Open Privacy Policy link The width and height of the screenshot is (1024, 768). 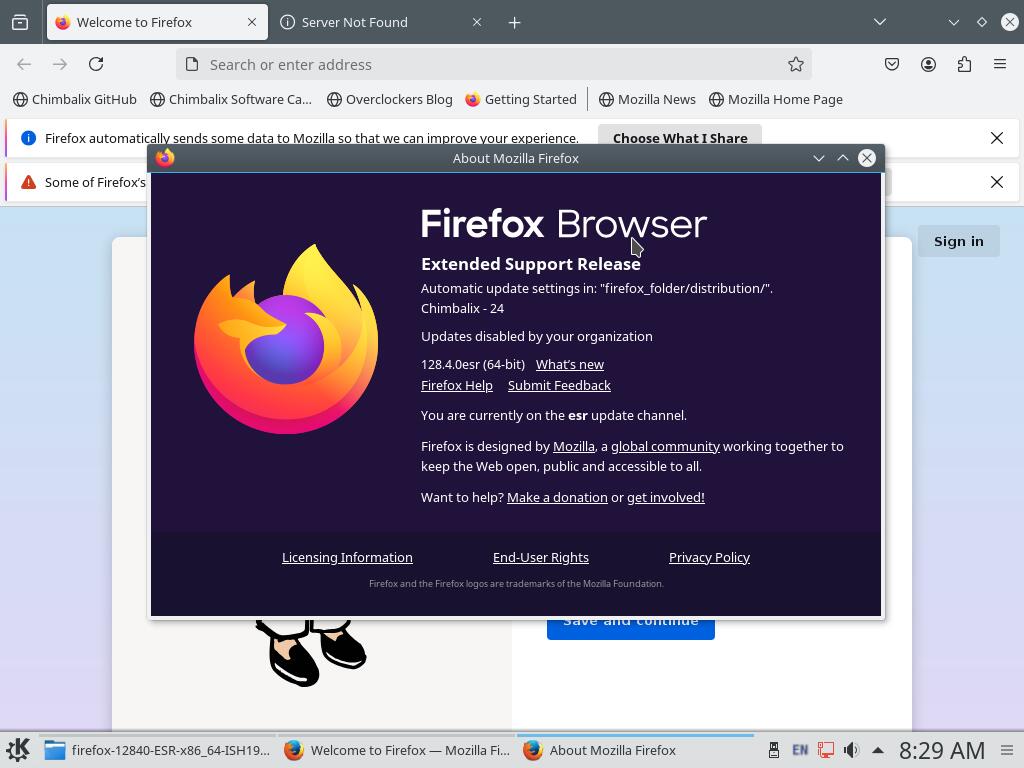[709, 557]
